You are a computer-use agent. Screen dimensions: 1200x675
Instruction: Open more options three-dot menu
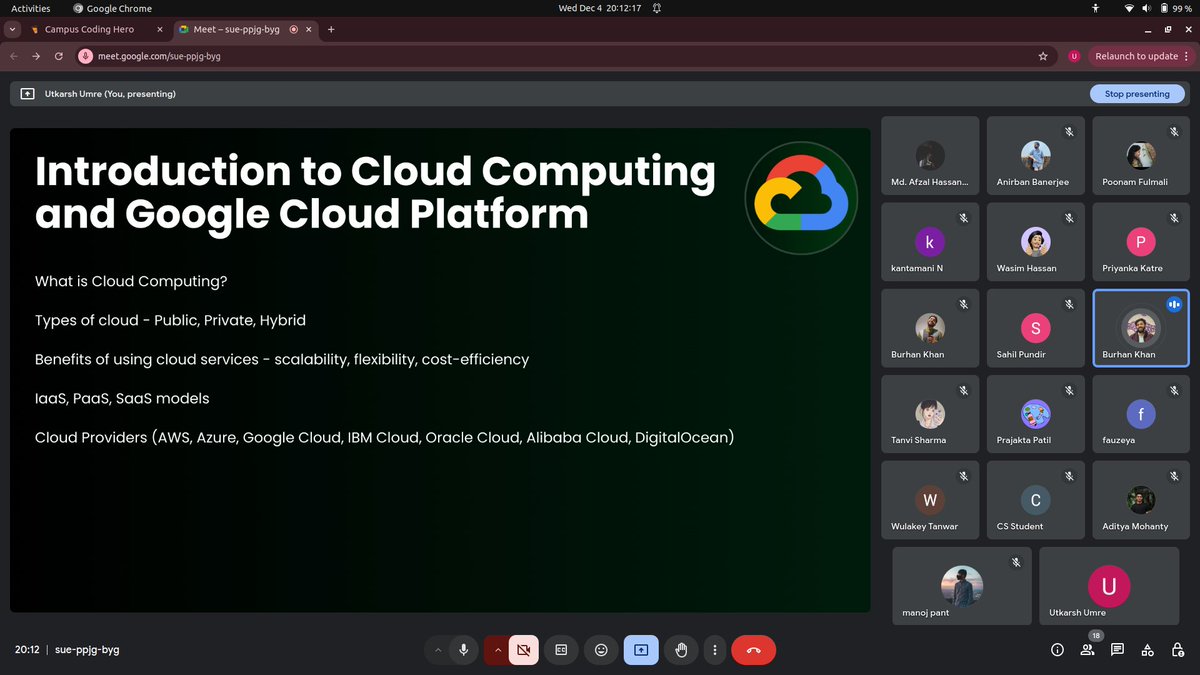714,650
